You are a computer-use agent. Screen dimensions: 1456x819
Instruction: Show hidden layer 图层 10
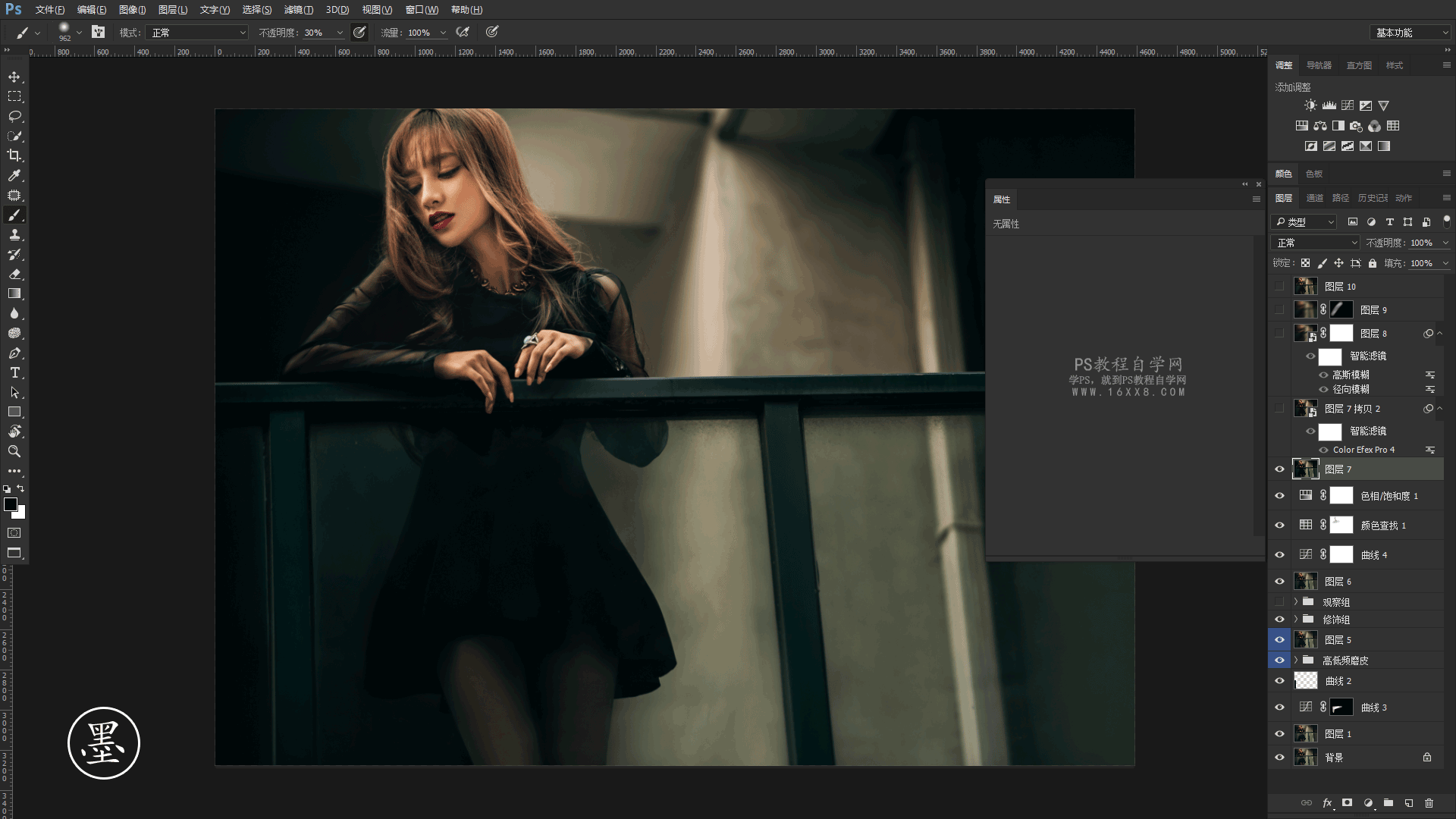(x=1279, y=287)
